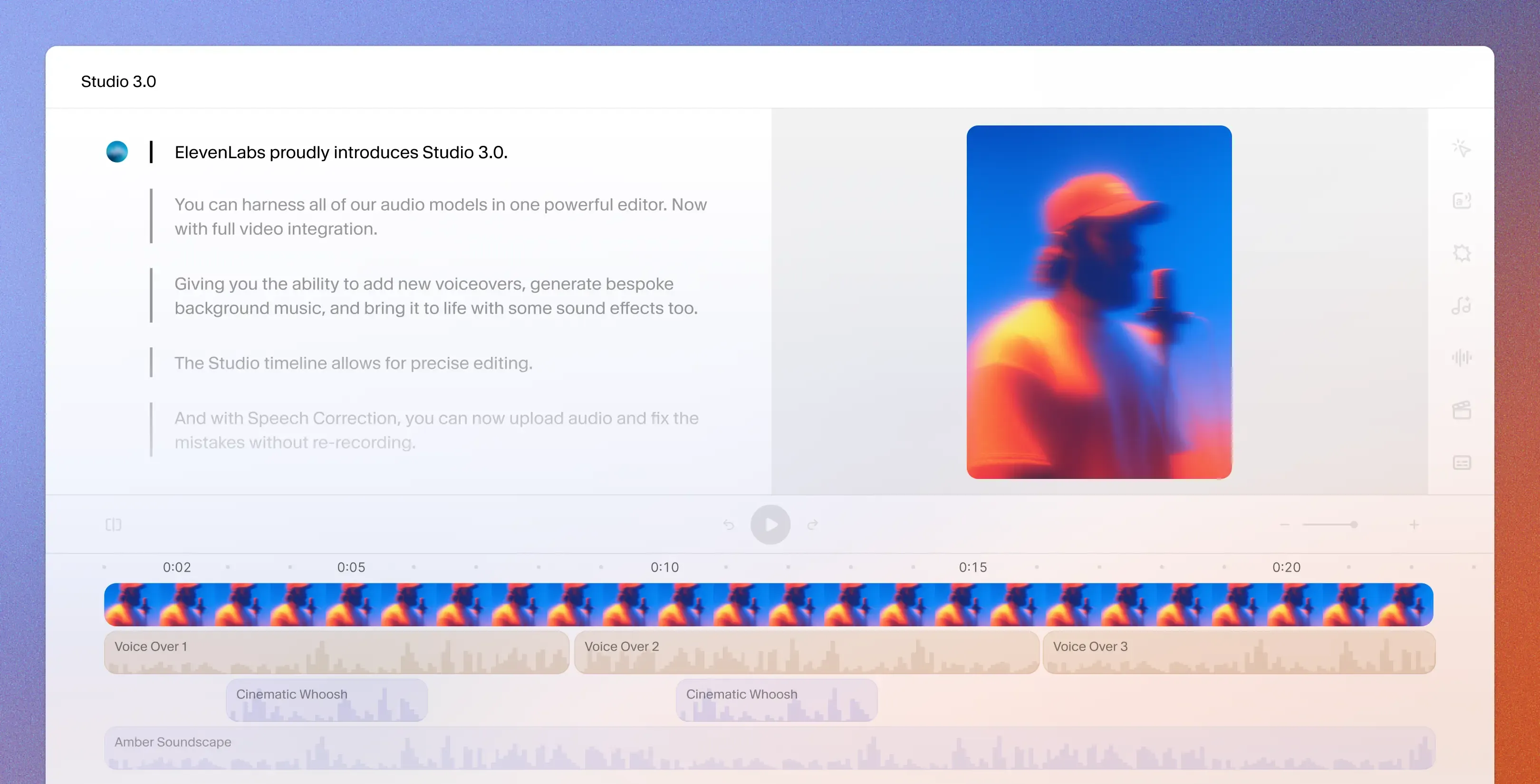
Task: Select the Voice Over 2 clip
Action: [807, 652]
